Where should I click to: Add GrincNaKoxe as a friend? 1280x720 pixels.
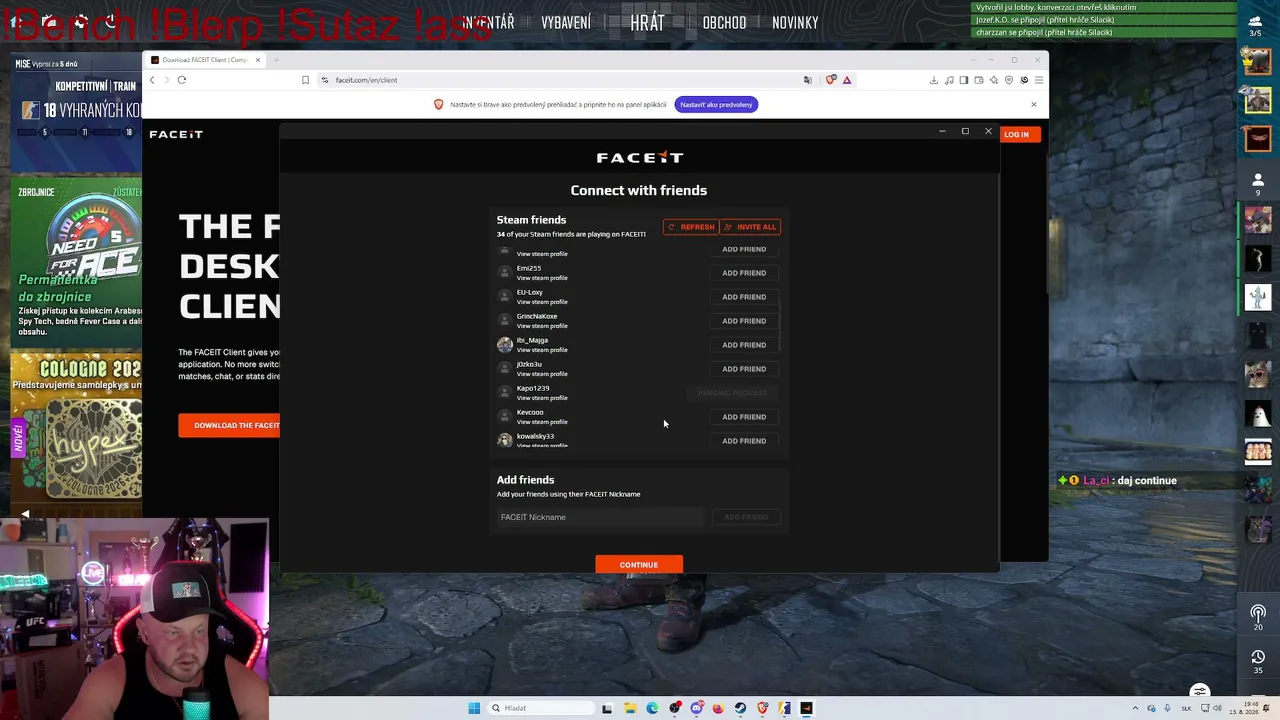(744, 321)
